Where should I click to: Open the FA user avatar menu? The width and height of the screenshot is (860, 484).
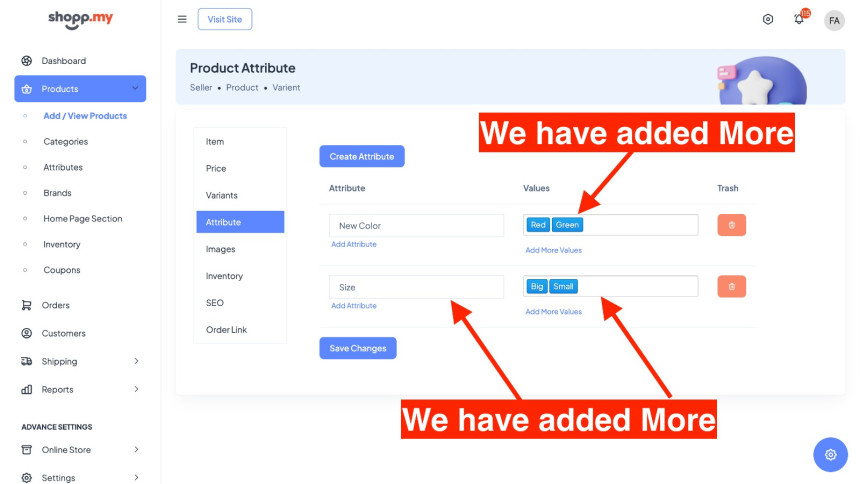pos(834,20)
